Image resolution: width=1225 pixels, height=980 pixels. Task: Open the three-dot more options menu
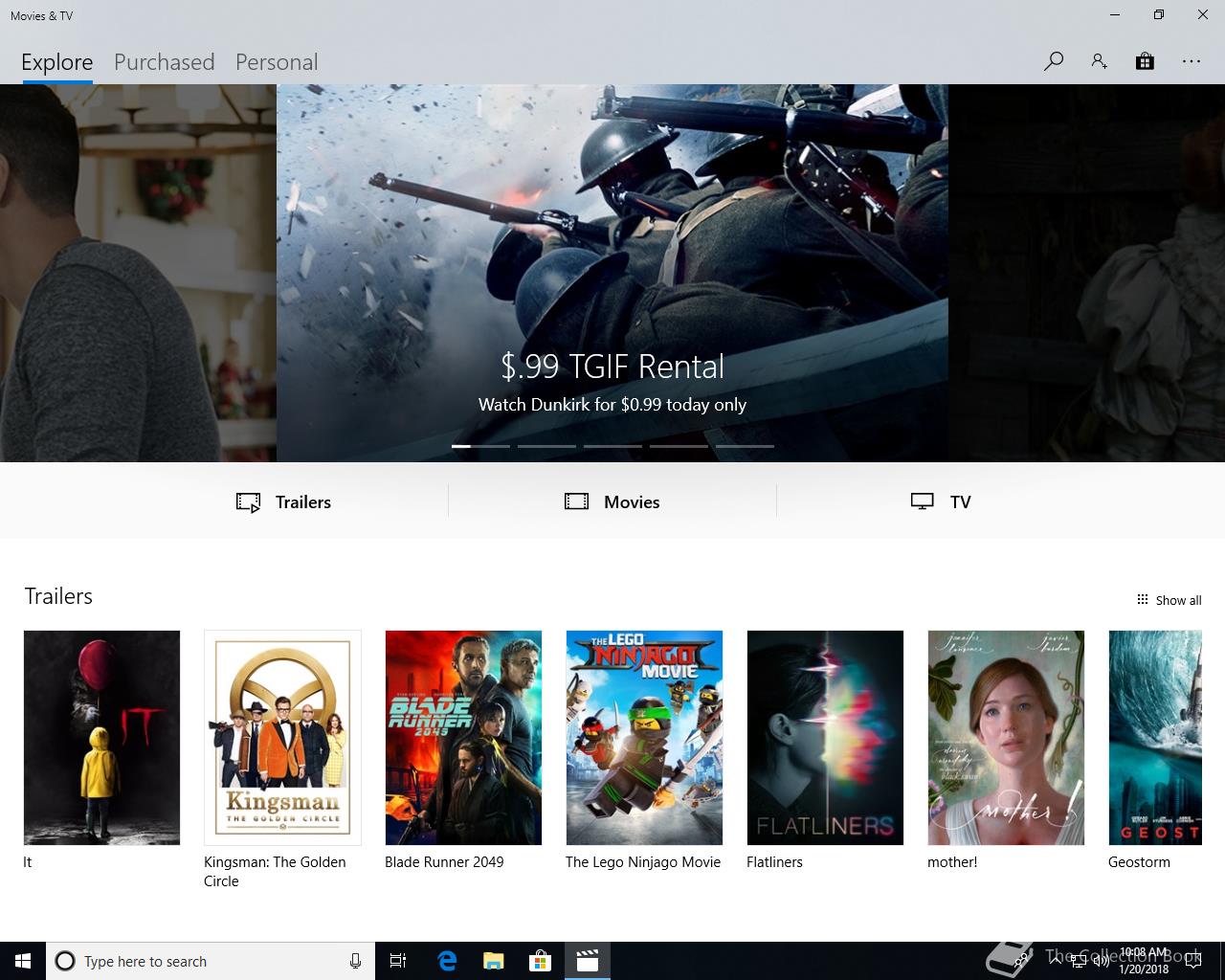1192,62
